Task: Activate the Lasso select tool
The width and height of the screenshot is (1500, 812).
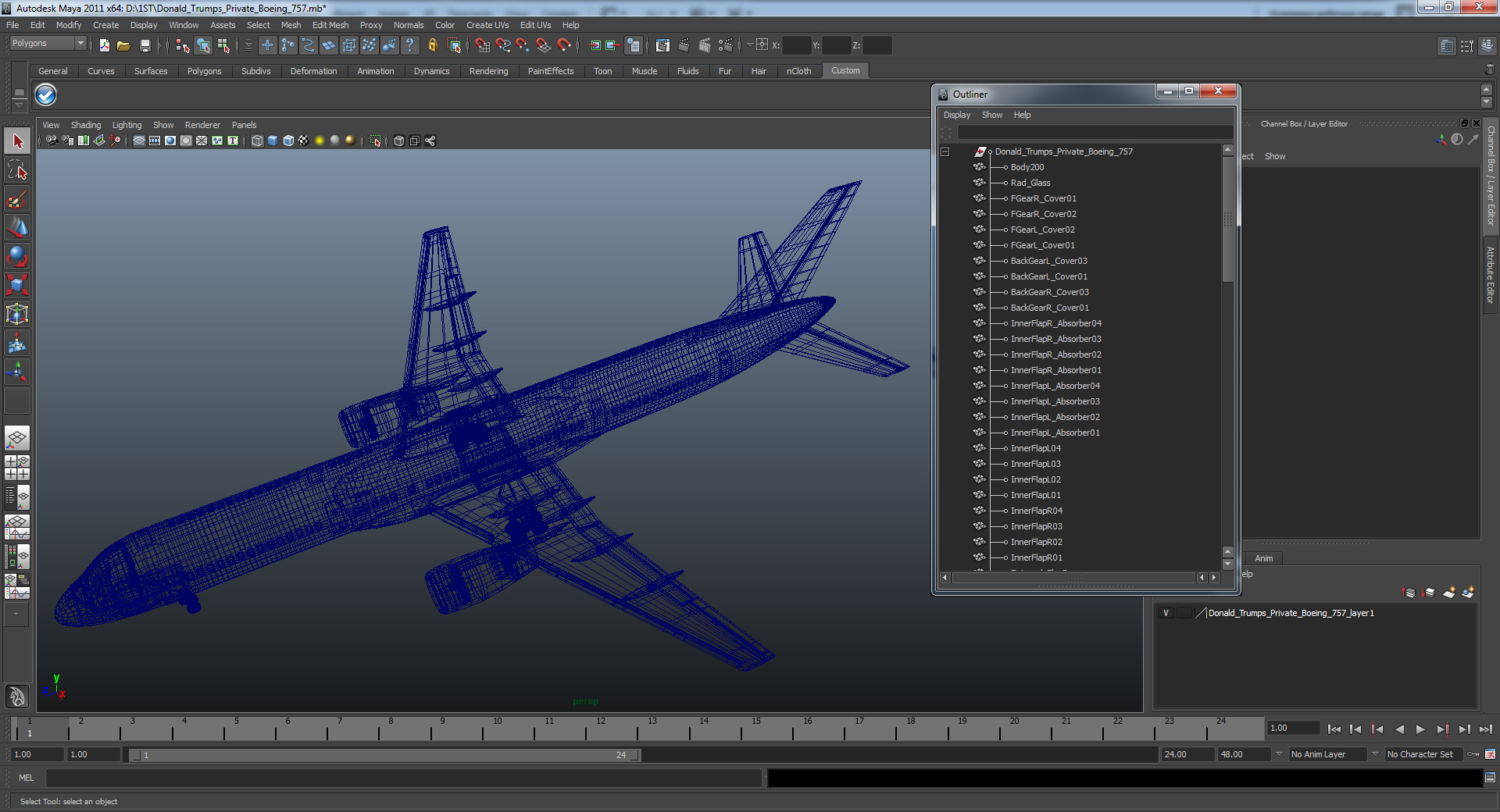Action: (17, 170)
